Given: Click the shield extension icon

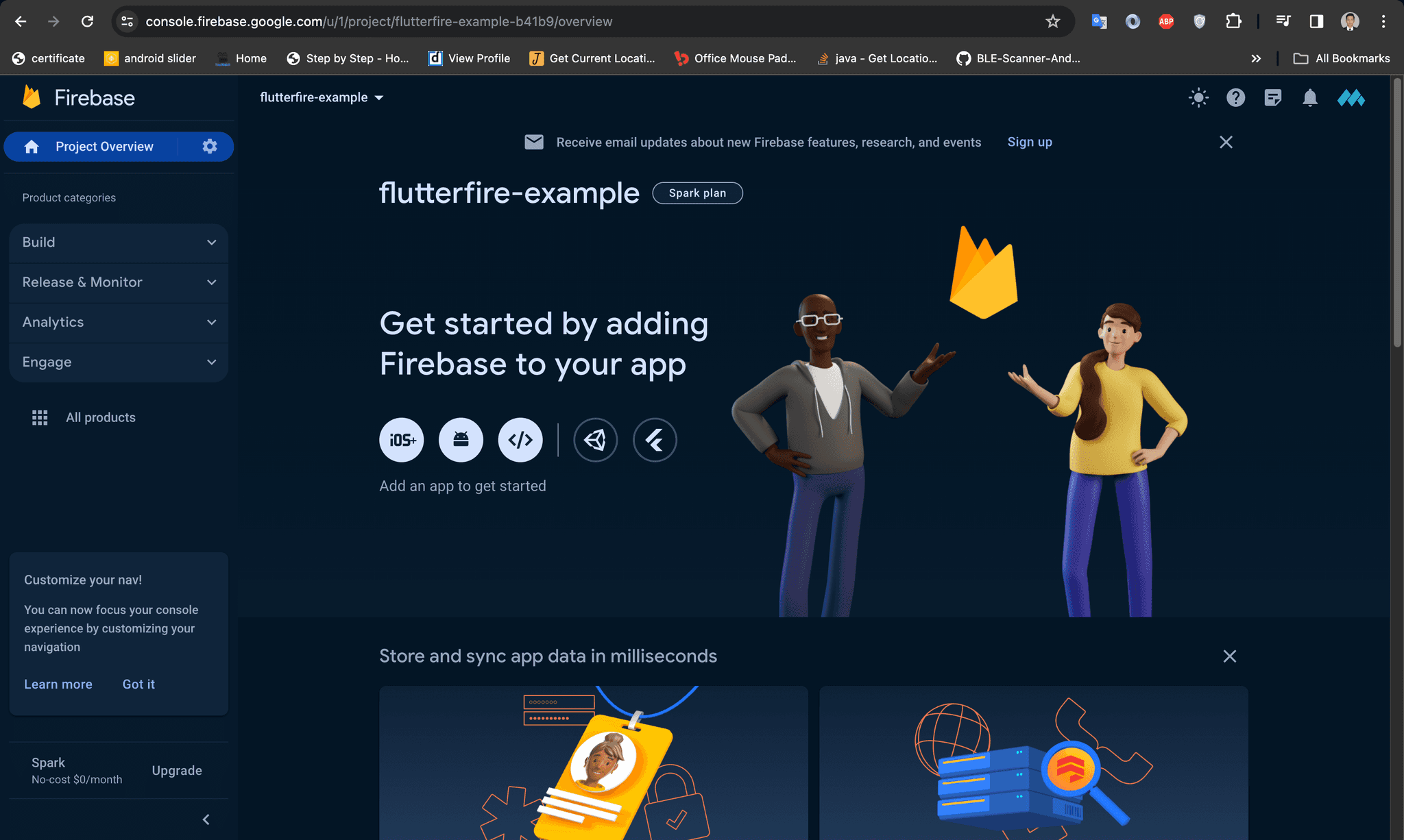Looking at the screenshot, I should [x=1199, y=22].
